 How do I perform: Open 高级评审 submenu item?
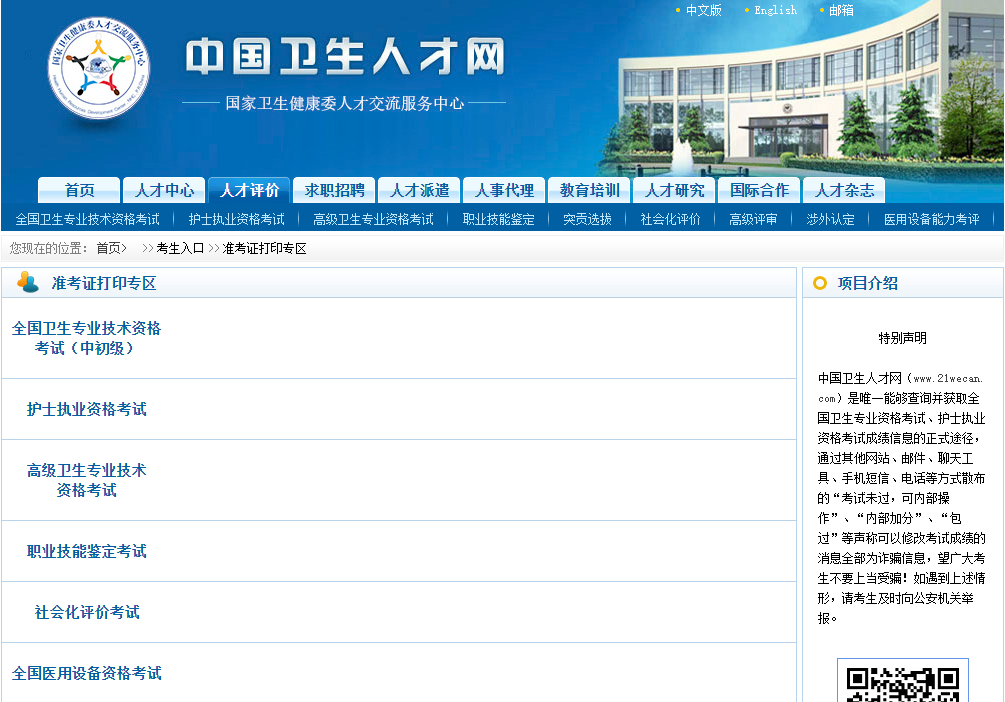point(753,219)
